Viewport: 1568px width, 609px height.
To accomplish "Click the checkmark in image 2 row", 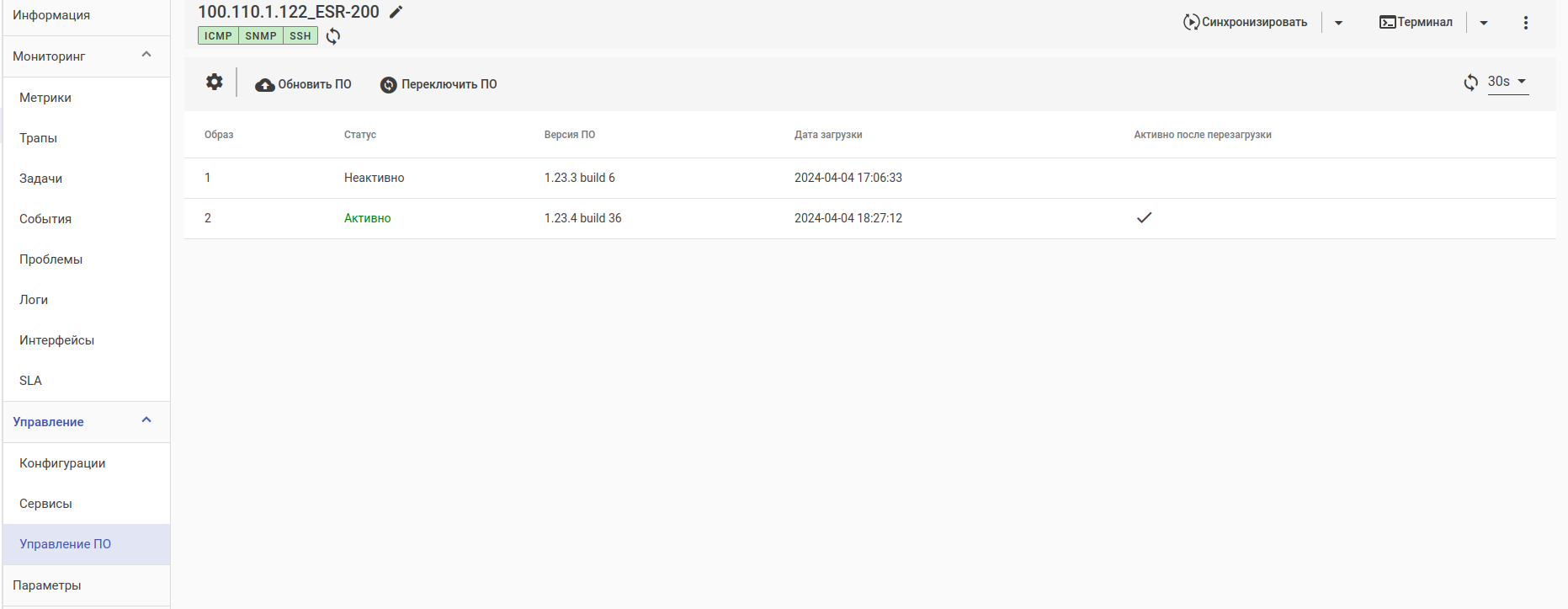I will point(1144,218).
